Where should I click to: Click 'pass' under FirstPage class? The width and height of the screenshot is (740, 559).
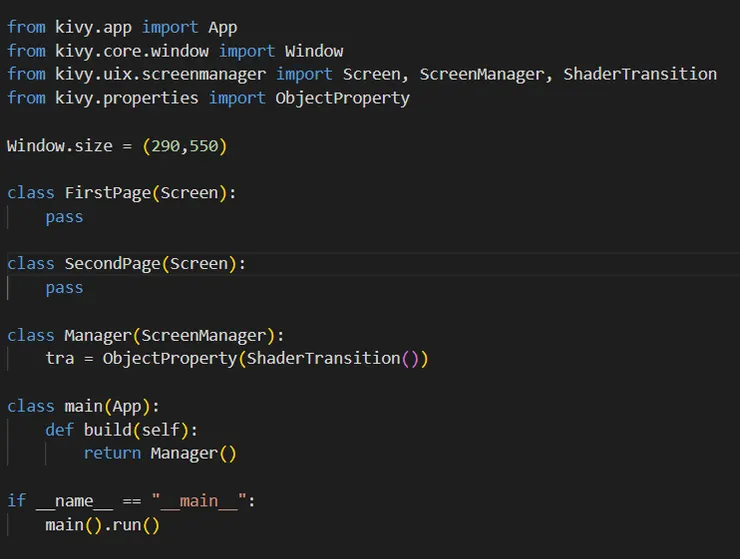(x=64, y=217)
